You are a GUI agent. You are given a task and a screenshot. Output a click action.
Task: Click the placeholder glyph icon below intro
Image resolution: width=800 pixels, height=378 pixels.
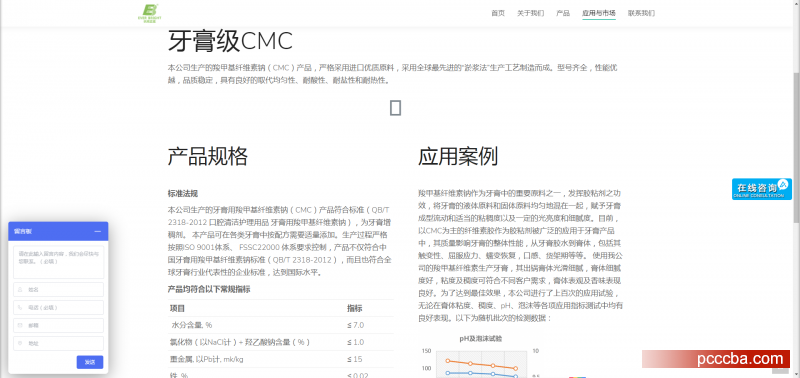tap(395, 108)
